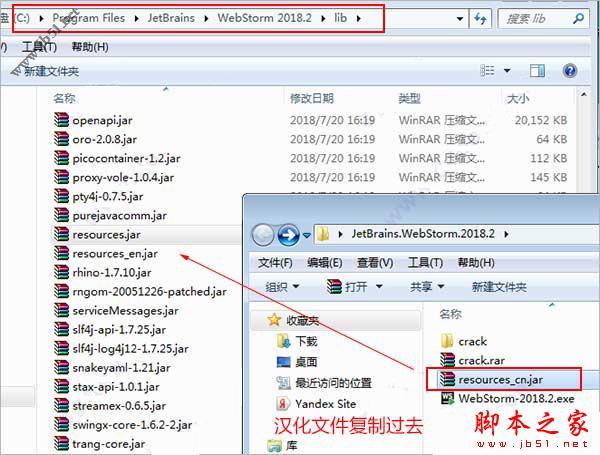The height and width of the screenshot is (455, 600).
Task: Click the resources_cn.jar archive icon
Action: click(x=447, y=379)
